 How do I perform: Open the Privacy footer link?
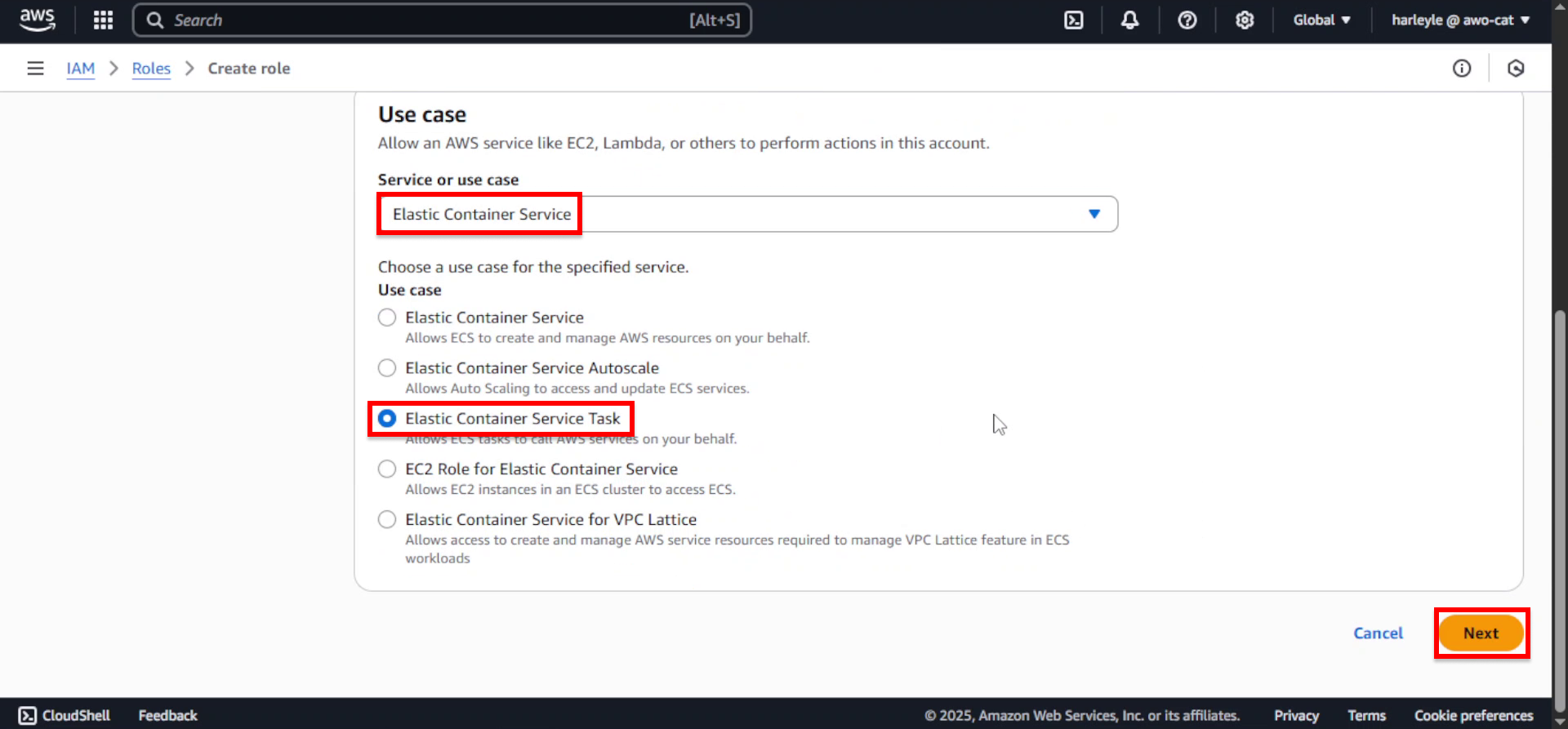point(1296,715)
